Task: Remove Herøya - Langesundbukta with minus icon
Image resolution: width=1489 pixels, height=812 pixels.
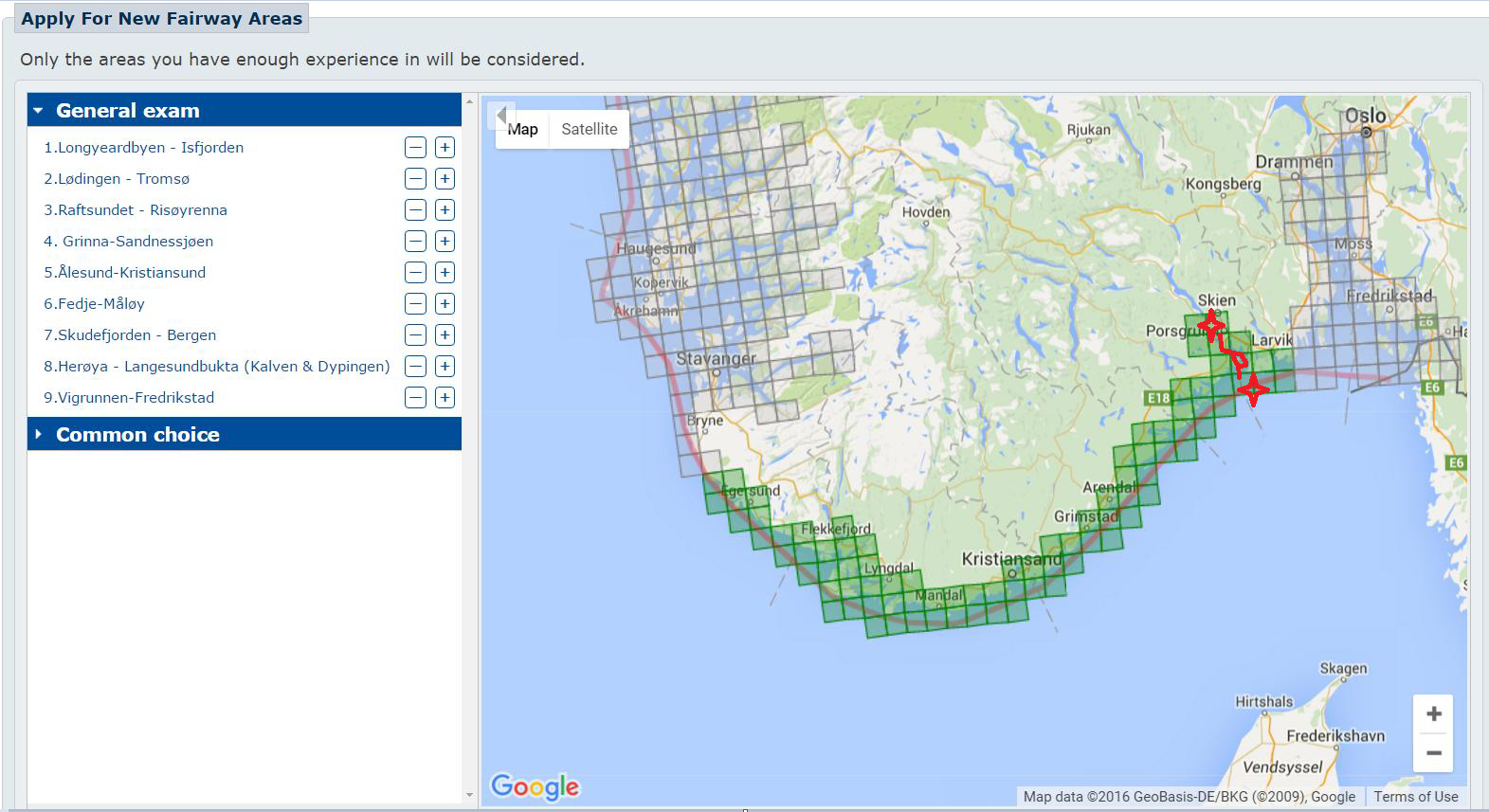Action: tap(415, 367)
